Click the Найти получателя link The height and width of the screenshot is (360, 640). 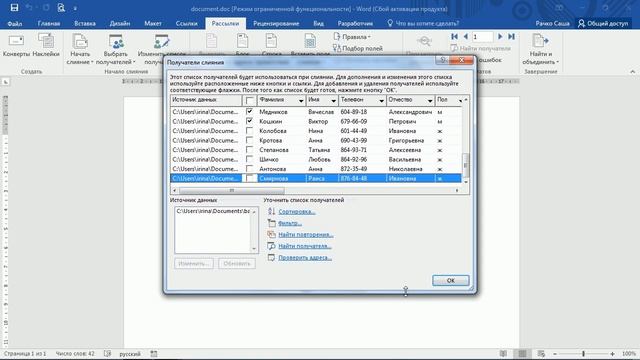click(x=304, y=246)
